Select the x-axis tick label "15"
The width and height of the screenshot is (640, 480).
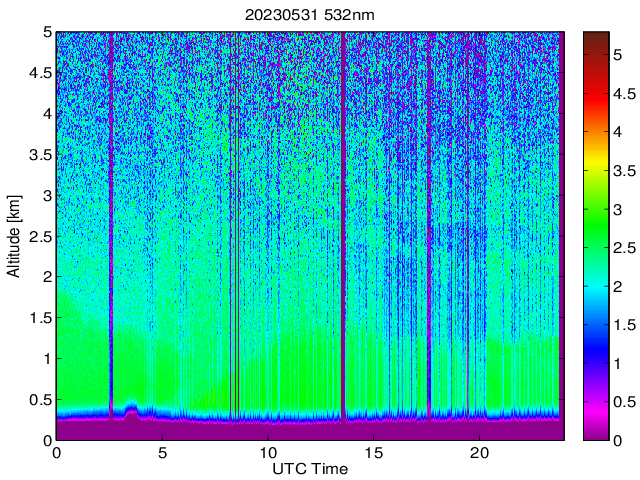pyautogui.click(x=373, y=452)
